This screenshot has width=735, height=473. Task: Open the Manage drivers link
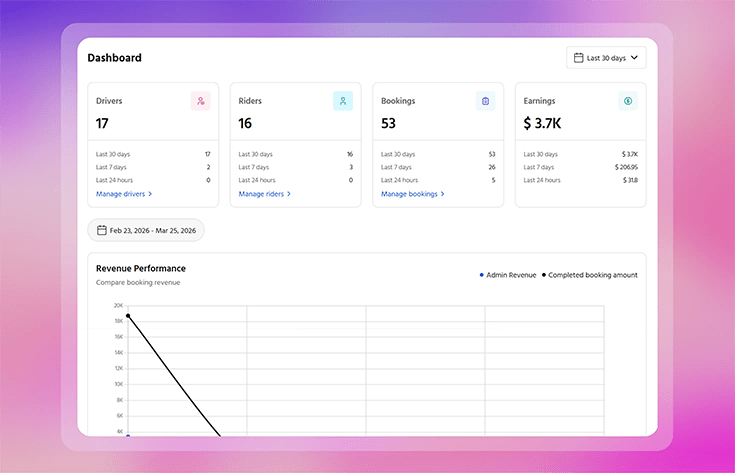(124, 194)
